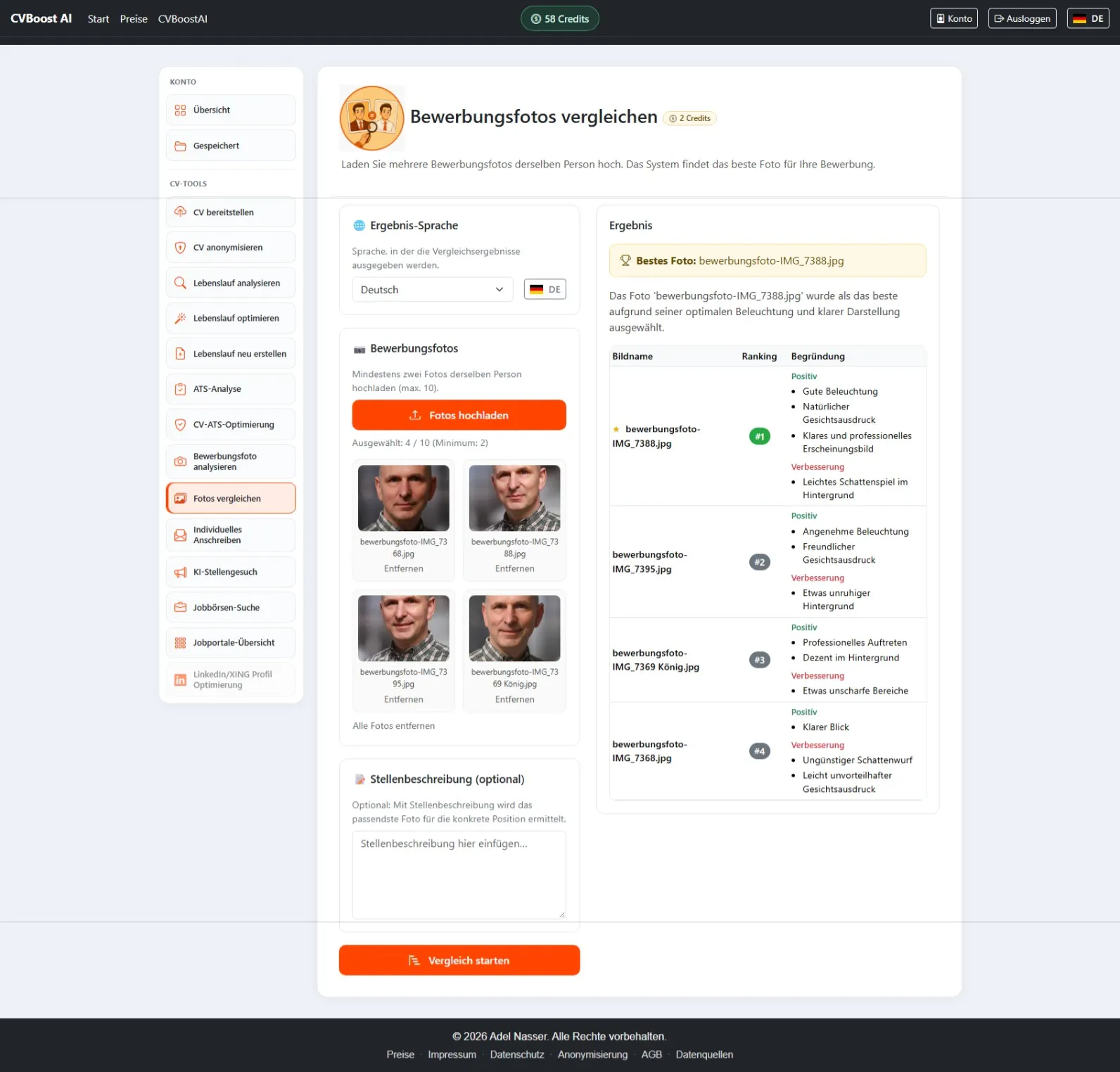Open the Deutsch result language dropdown
Image resolution: width=1120 pixels, height=1072 pixels.
pyautogui.click(x=432, y=290)
